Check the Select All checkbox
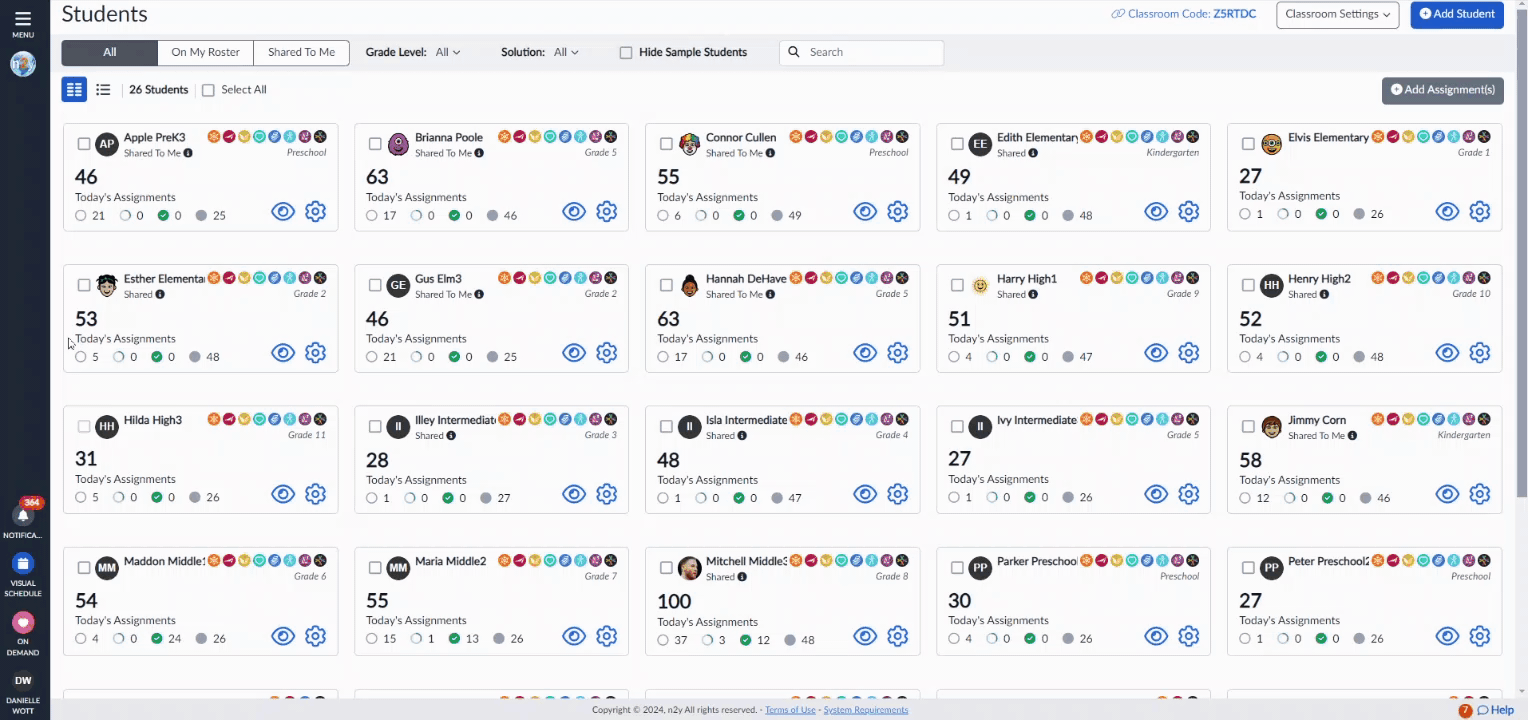 click(x=208, y=90)
